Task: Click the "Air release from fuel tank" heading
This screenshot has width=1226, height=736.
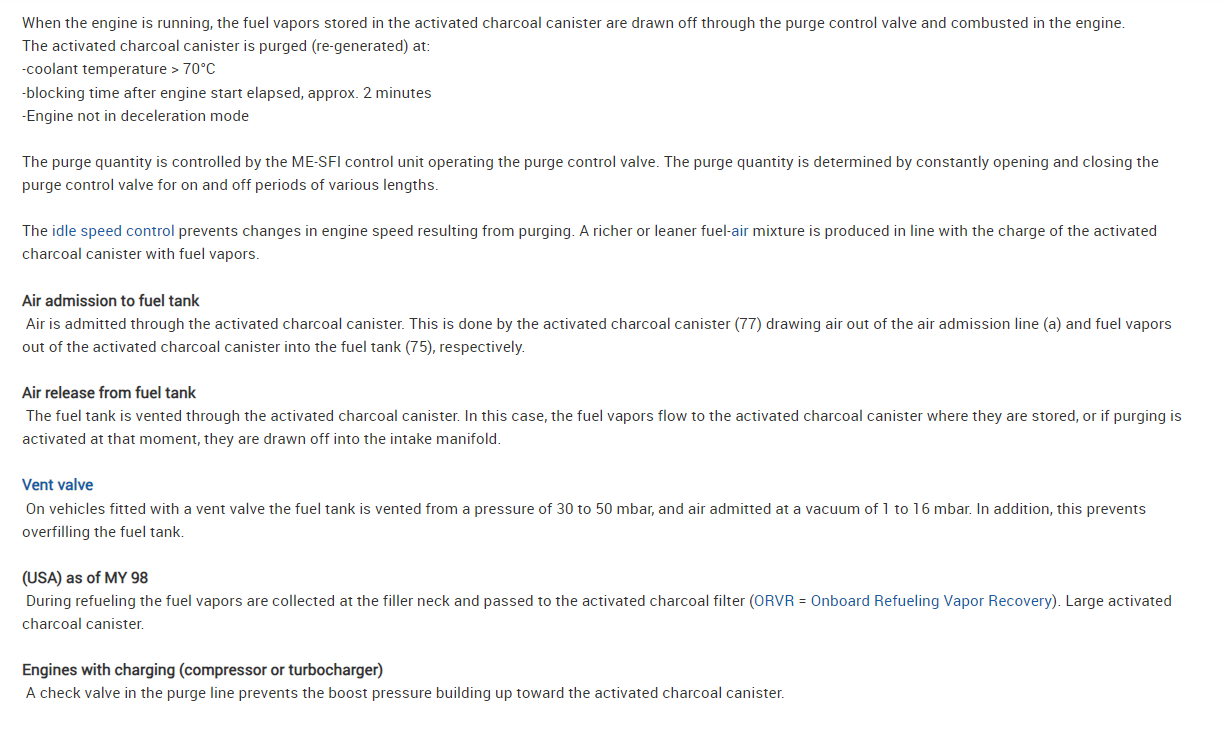Action: click(x=109, y=393)
